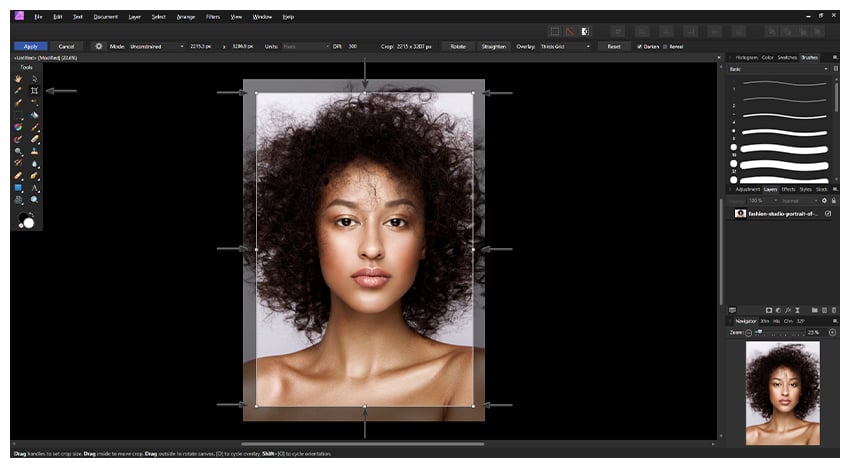This screenshot has width=850, height=468.
Task: Expand the Overlay dropdown (Thirds Grid)
Action: pyautogui.click(x=565, y=46)
